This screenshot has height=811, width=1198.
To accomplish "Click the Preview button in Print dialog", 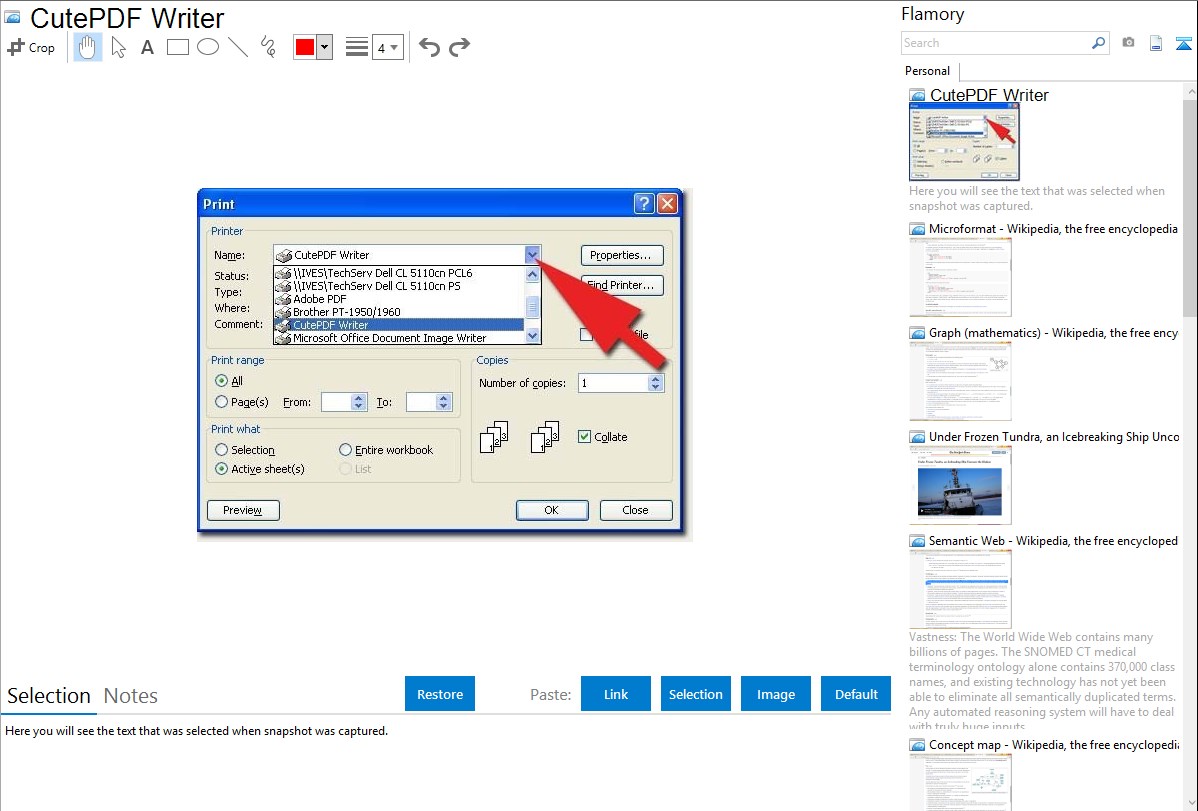I will tap(243, 510).
